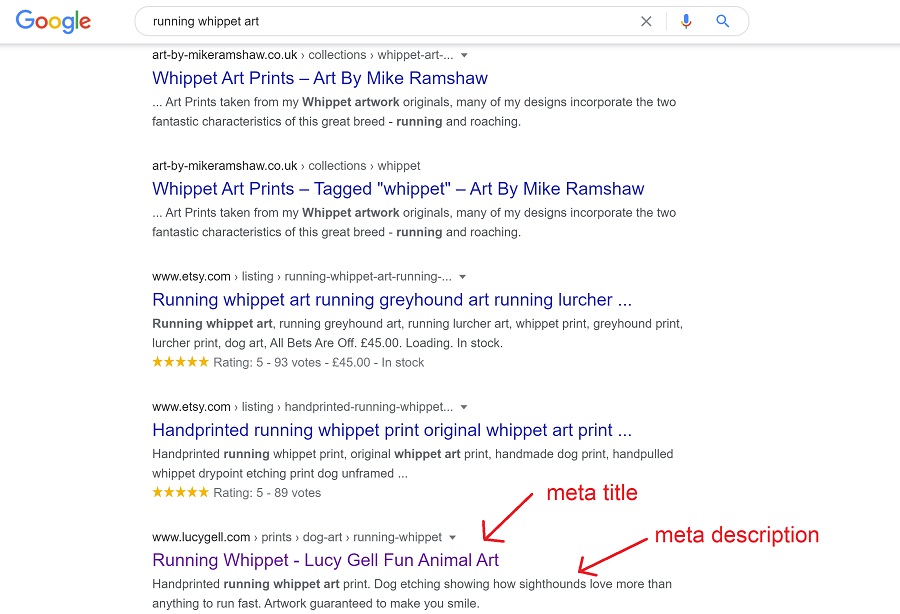900x614 pixels.
Task: Expand dropdown arrow beside lucygell.com running-whippet URL
Action: point(452,538)
